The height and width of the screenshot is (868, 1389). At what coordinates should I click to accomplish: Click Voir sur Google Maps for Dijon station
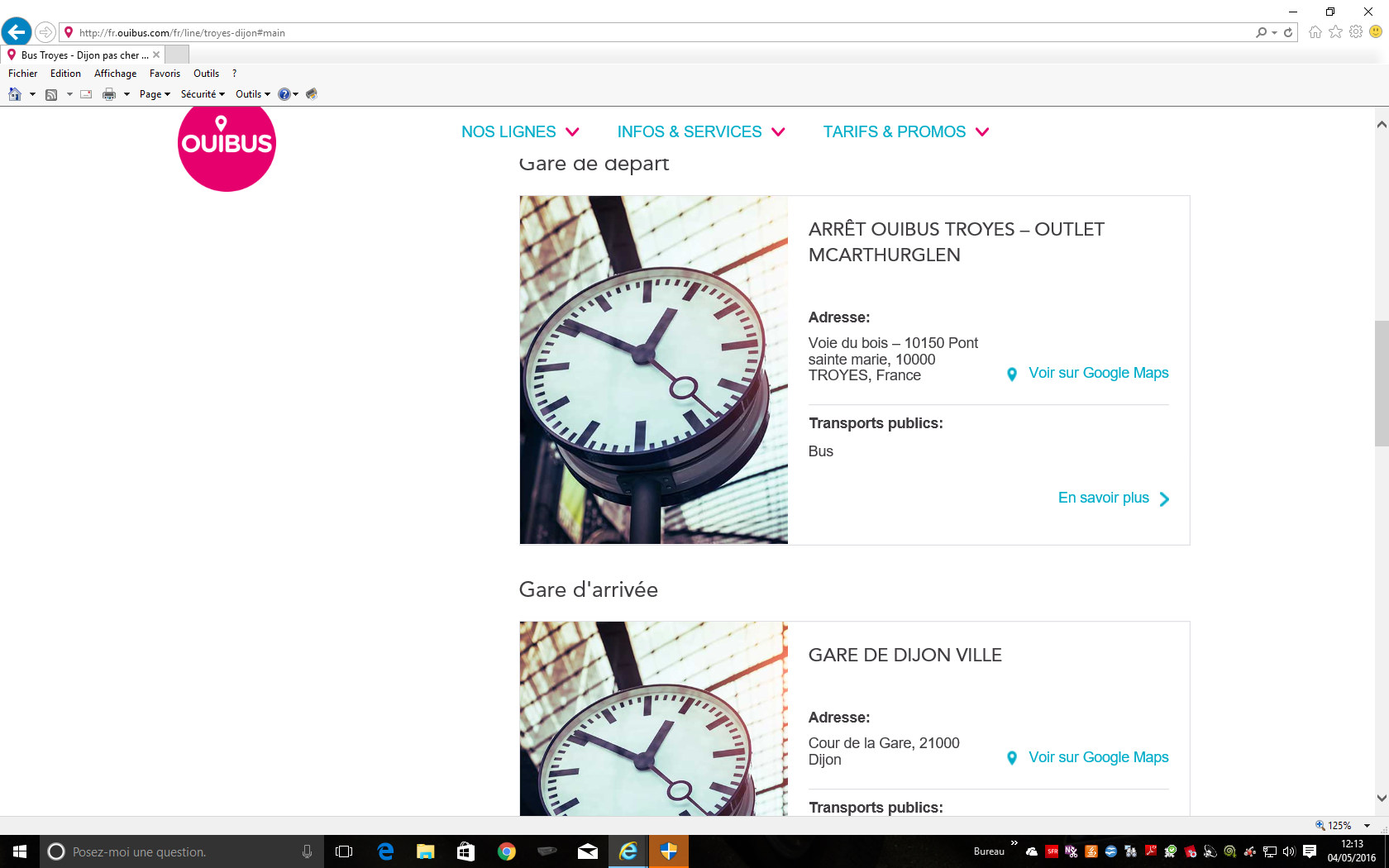(x=1098, y=758)
